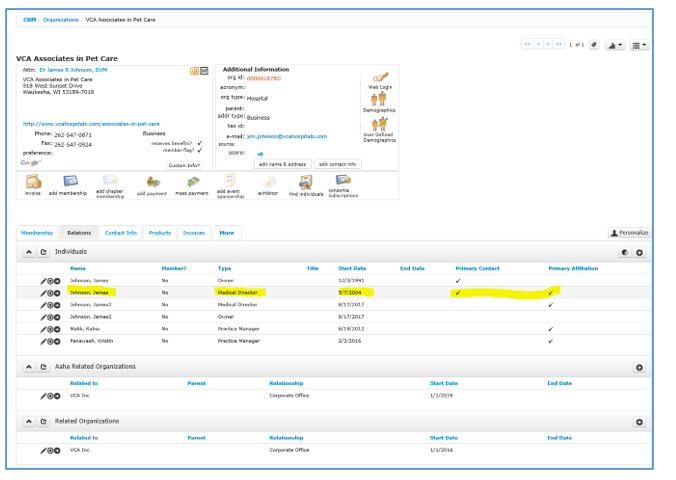This screenshot has height=480, width=676.
Task: Open the Demographics people icon
Action: pyautogui.click(x=380, y=99)
